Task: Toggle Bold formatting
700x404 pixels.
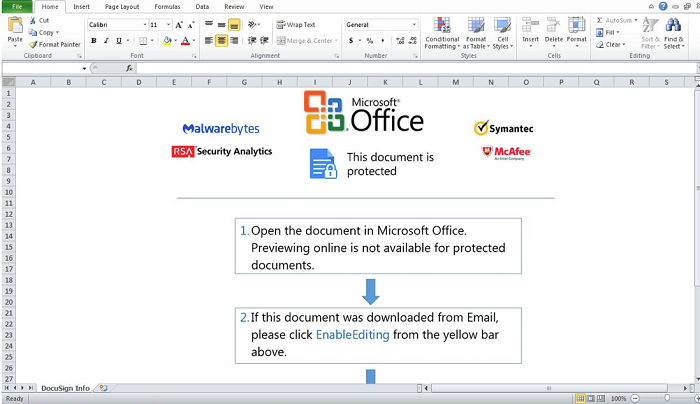Action: point(94,41)
